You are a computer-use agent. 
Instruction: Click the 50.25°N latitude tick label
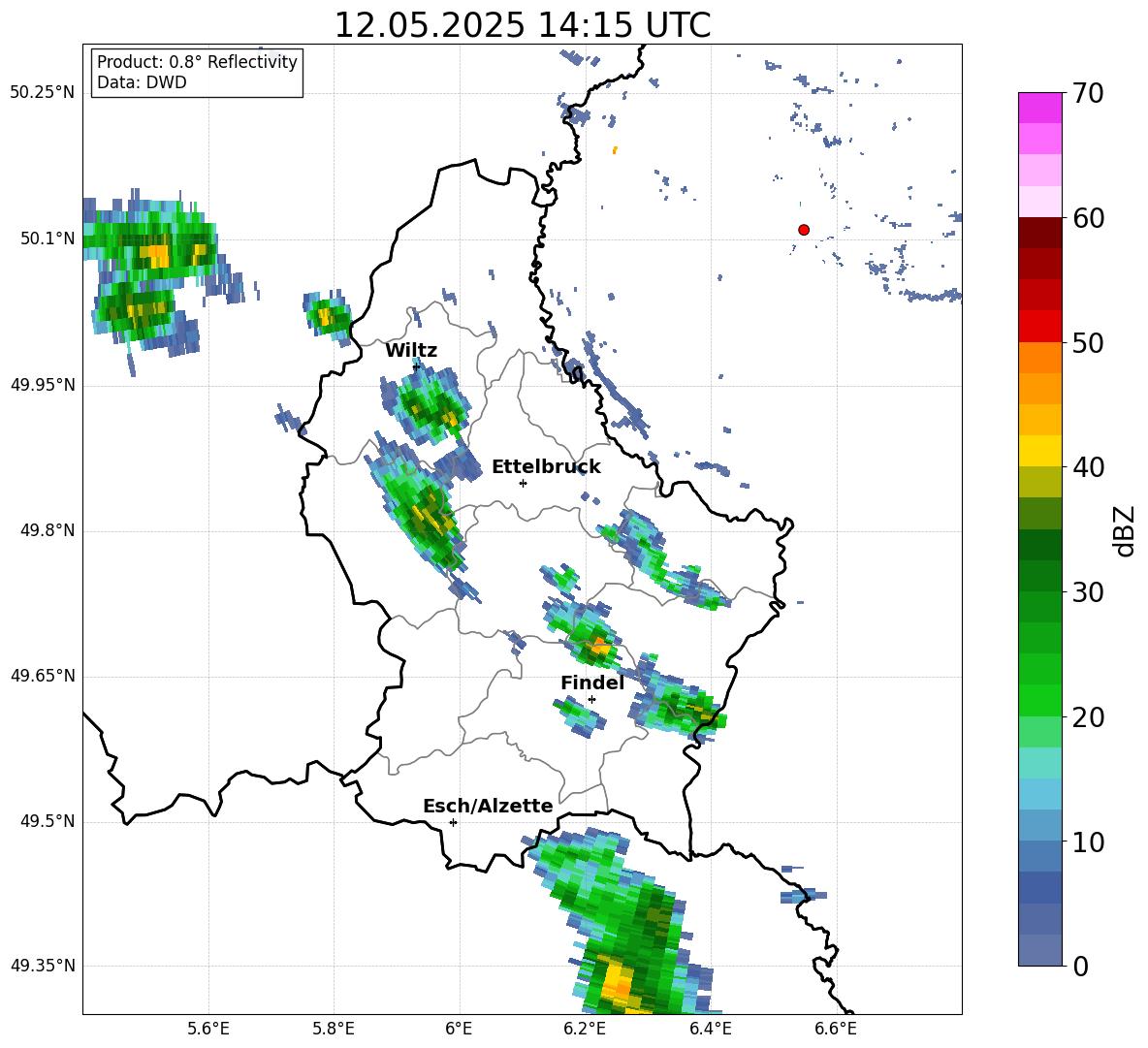pyautogui.click(x=43, y=93)
